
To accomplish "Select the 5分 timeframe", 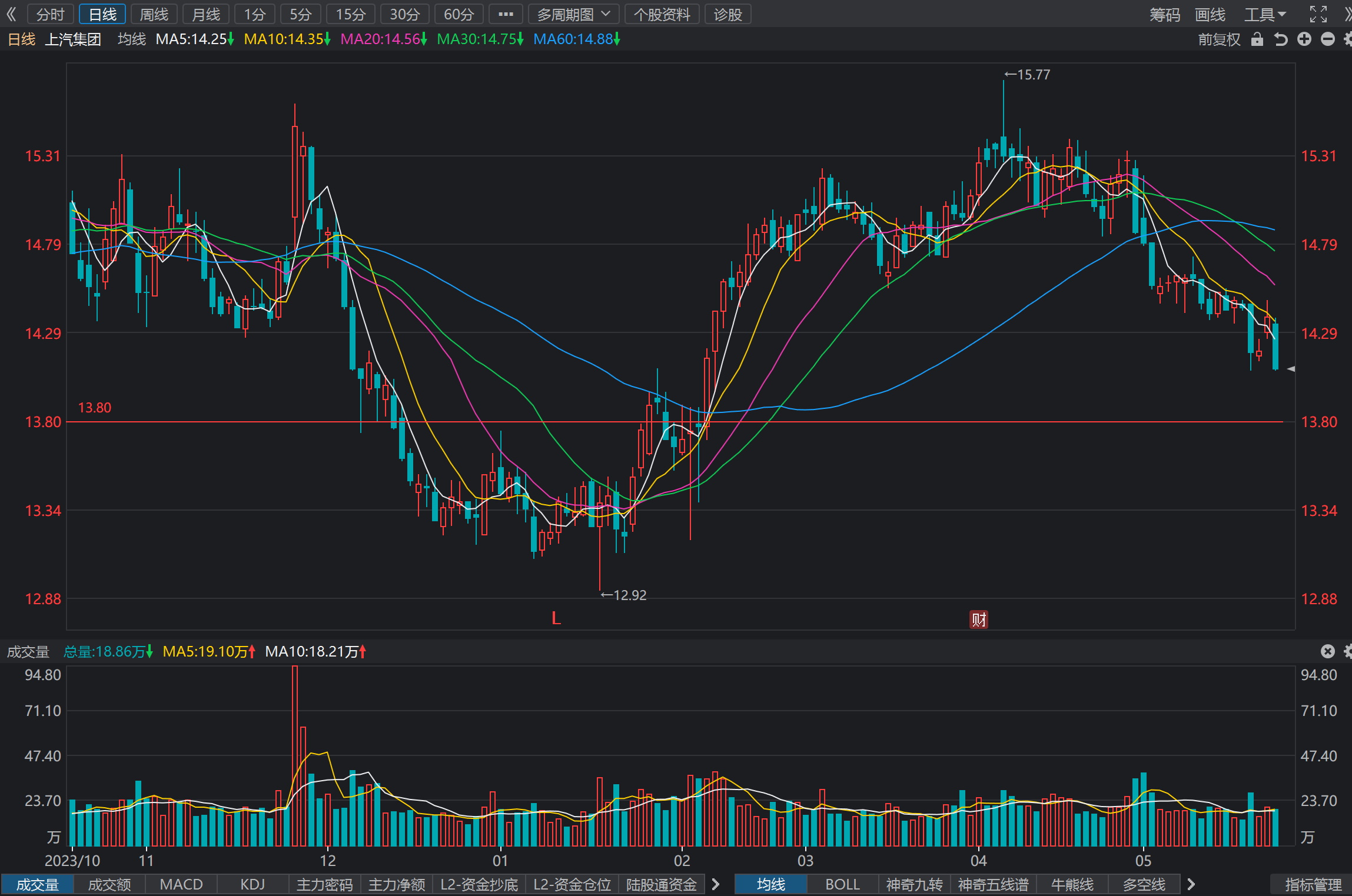I will pyautogui.click(x=301, y=14).
